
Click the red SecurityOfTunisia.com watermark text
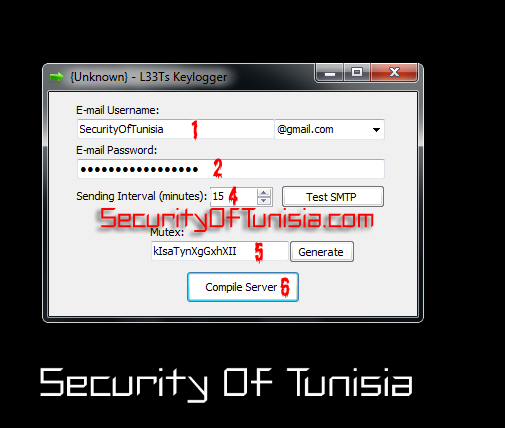point(236,219)
